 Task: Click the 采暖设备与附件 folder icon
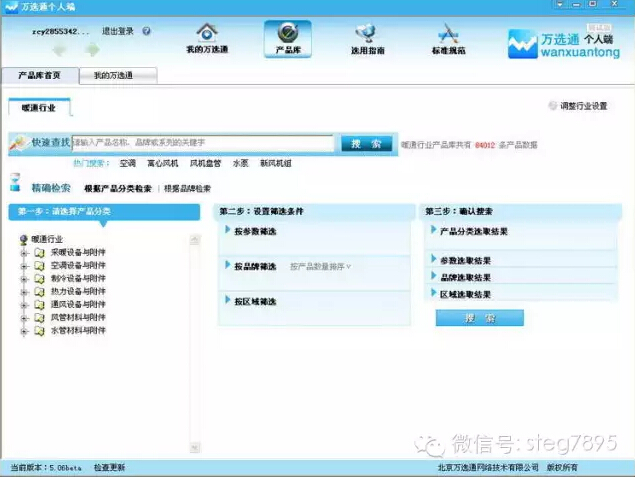[39, 253]
